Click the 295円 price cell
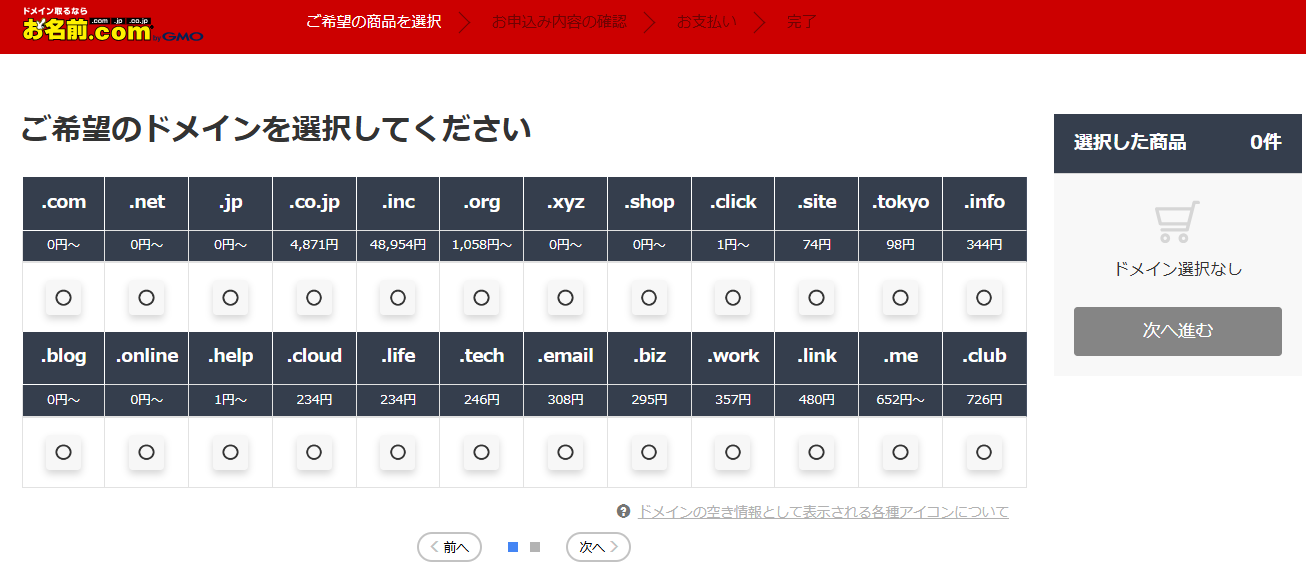This screenshot has height=572, width=1306. click(x=649, y=400)
